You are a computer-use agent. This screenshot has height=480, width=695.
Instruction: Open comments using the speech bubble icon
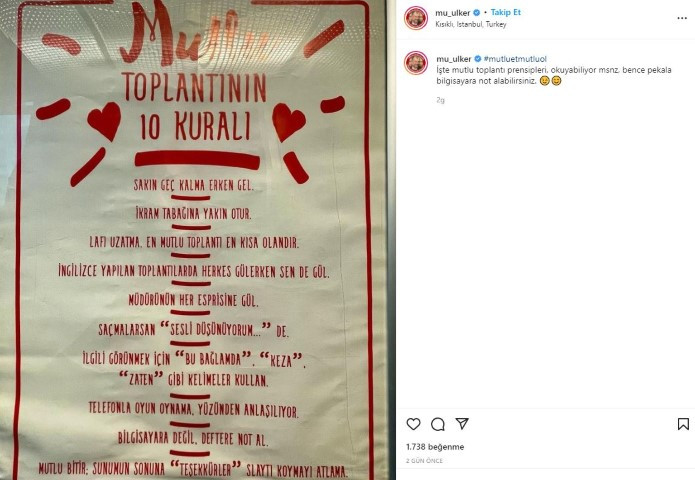437,424
